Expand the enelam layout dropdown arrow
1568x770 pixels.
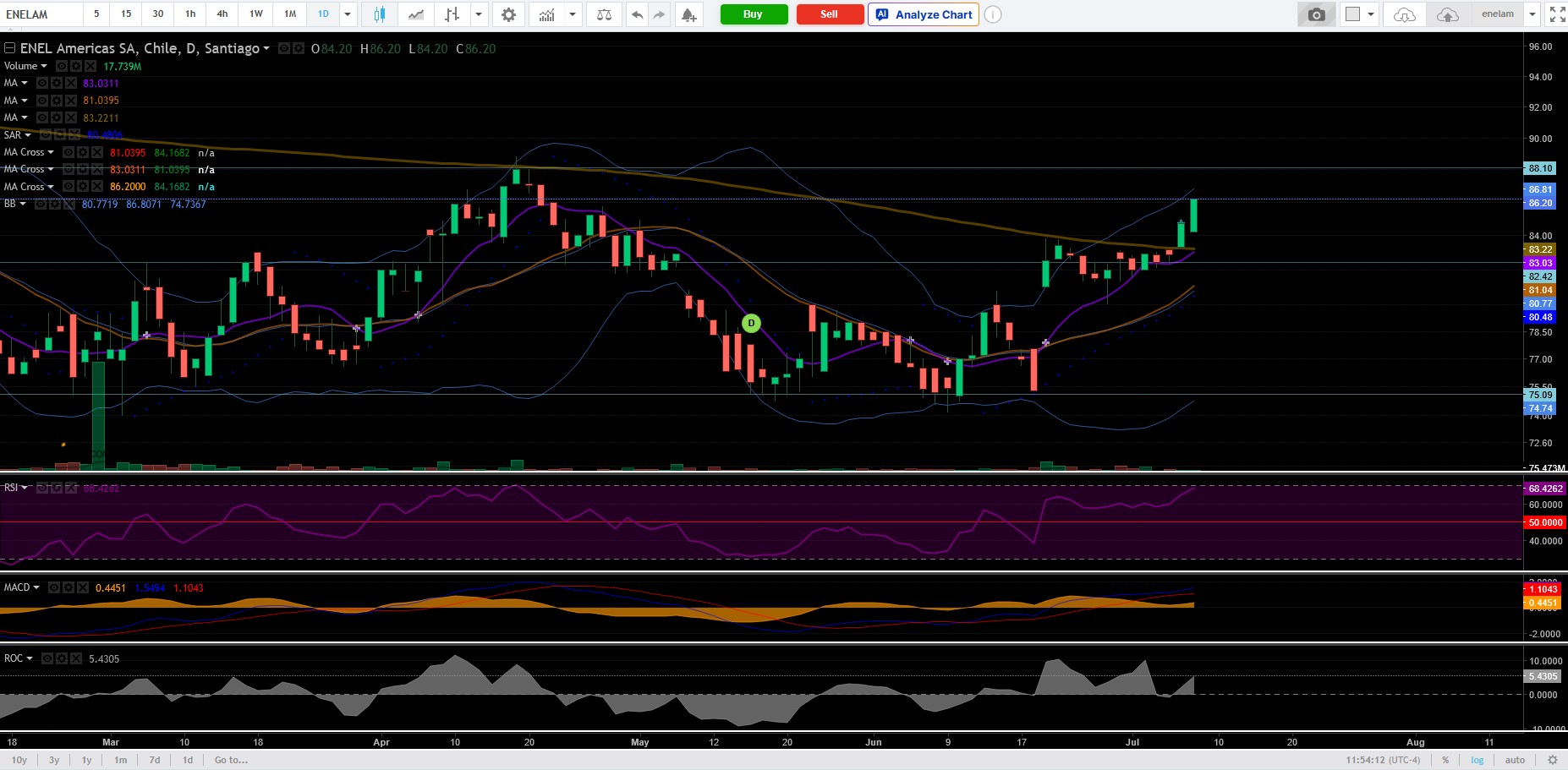[x=1532, y=14]
